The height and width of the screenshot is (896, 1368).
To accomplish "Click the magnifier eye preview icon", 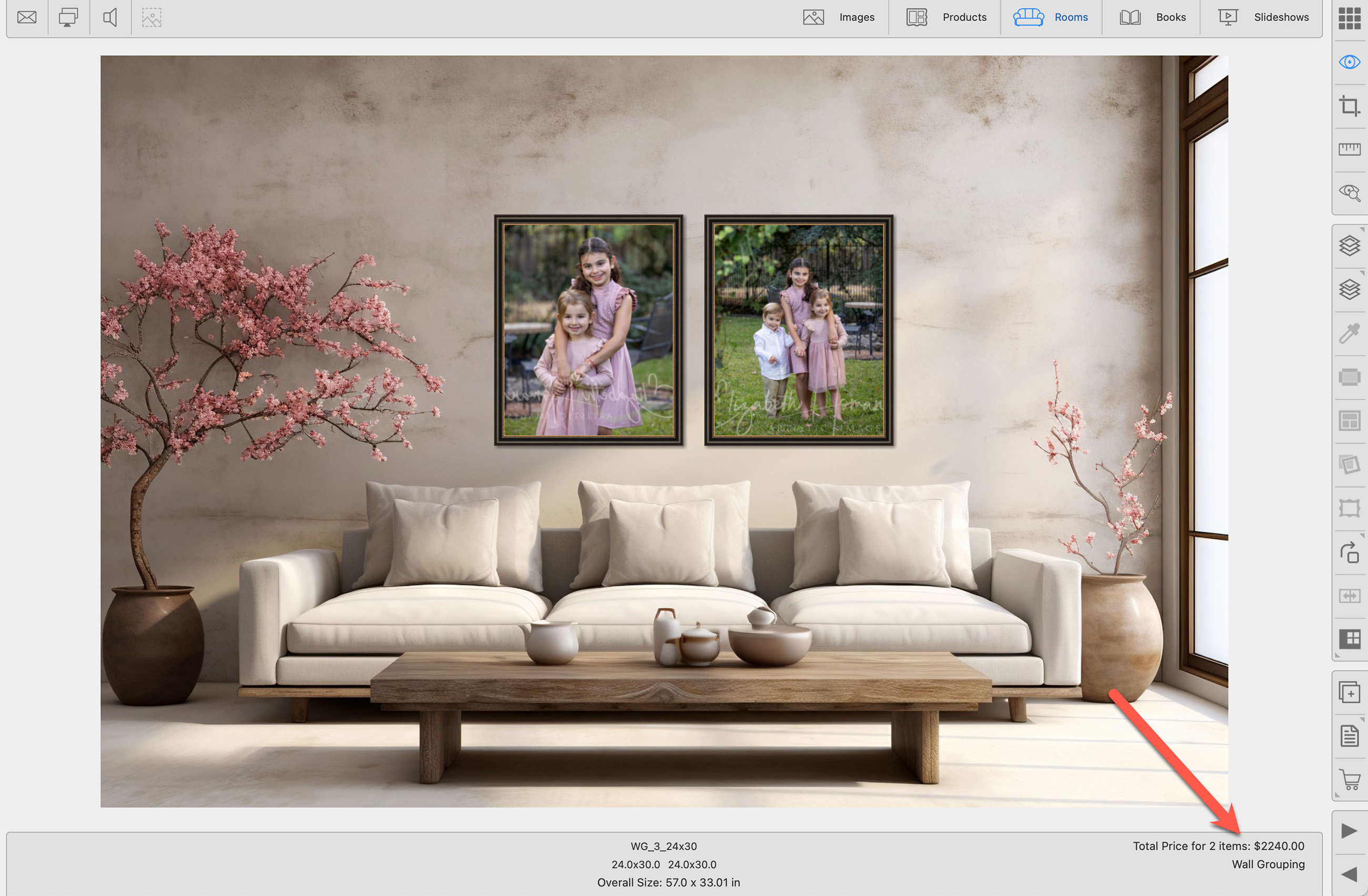I will (1349, 193).
